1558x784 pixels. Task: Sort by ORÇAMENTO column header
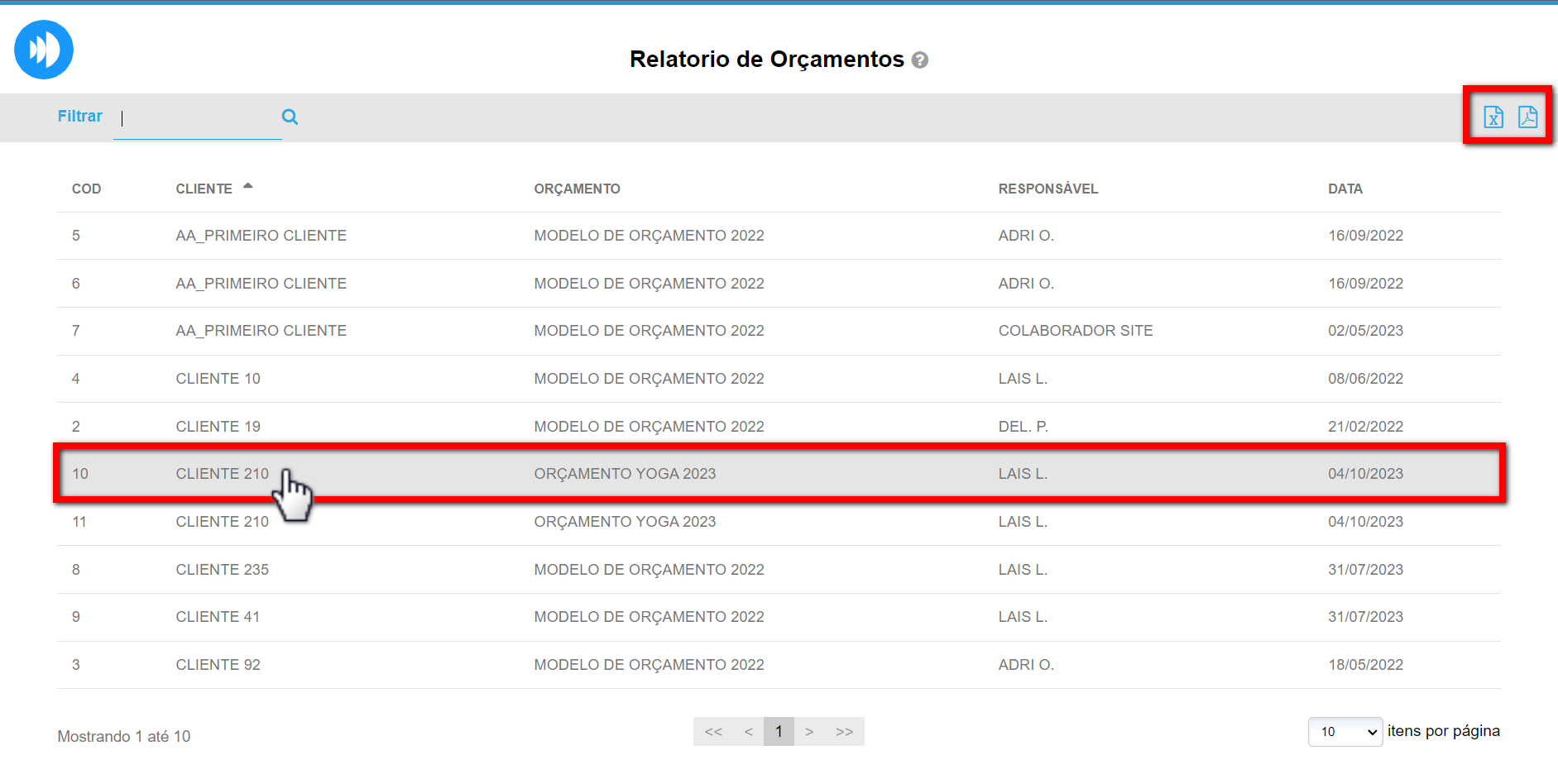(x=577, y=189)
